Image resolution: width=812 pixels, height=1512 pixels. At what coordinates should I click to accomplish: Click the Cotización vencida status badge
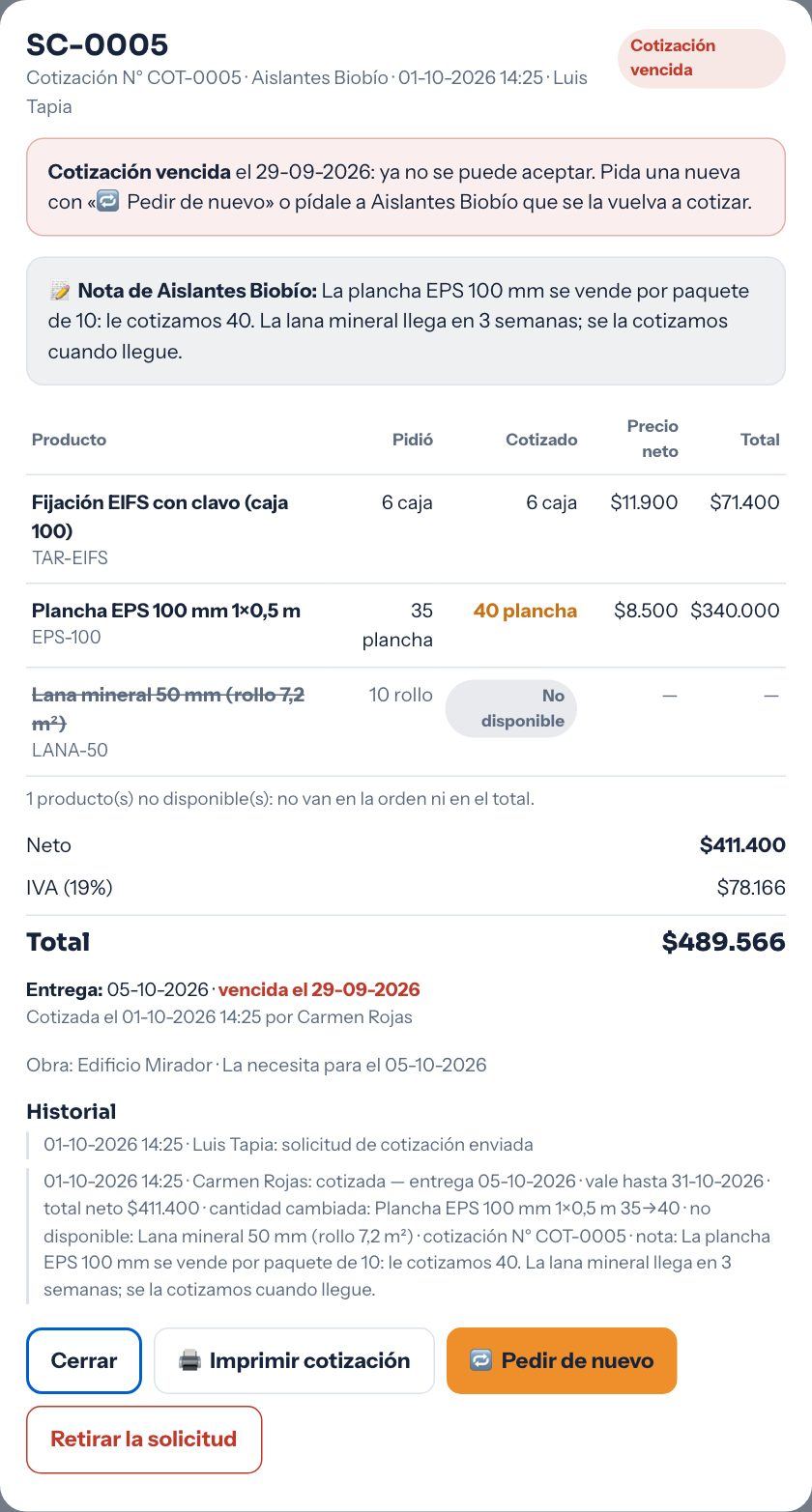click(702, 58)
